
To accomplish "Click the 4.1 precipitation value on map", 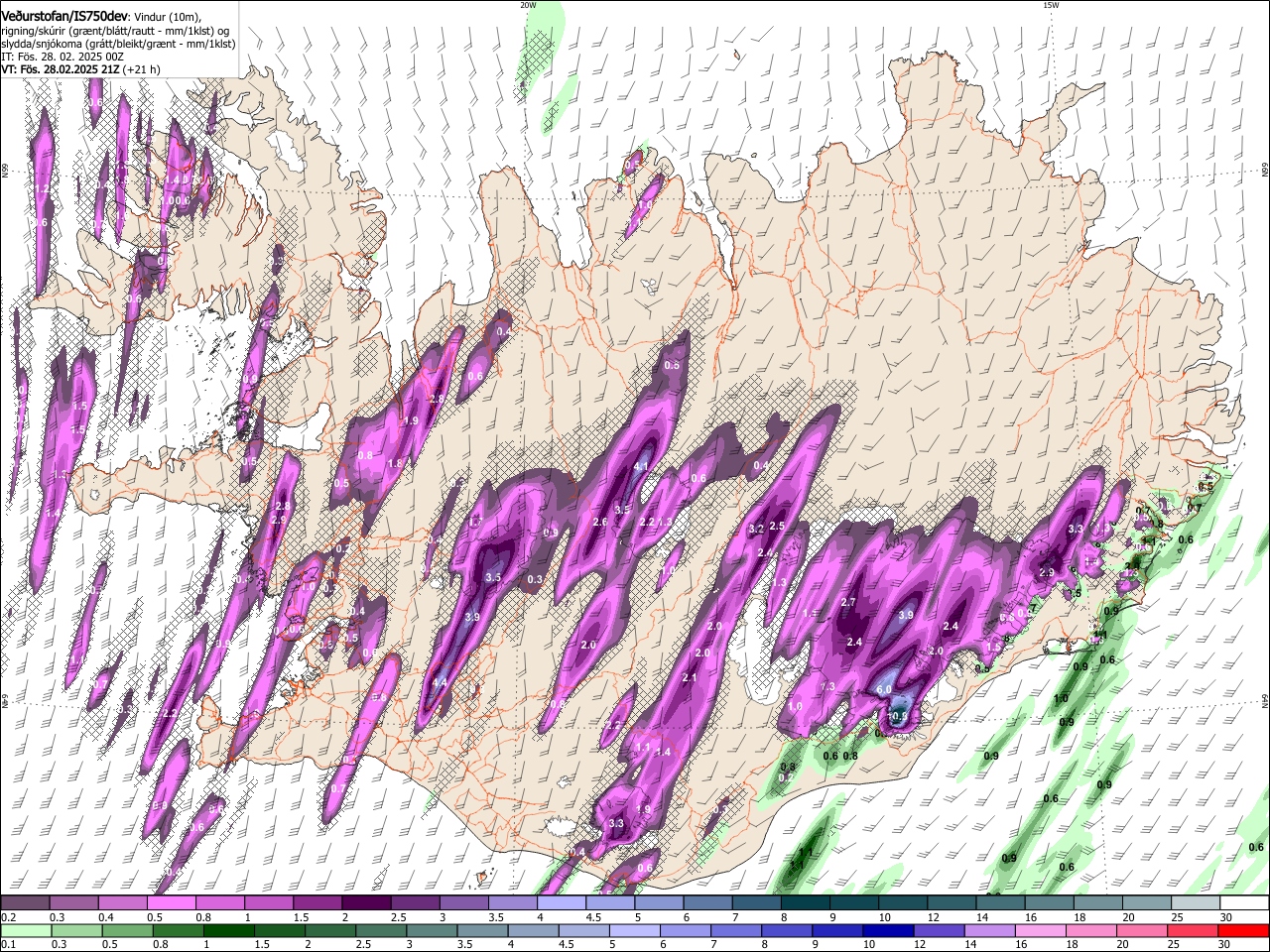I will click(641, 467).
